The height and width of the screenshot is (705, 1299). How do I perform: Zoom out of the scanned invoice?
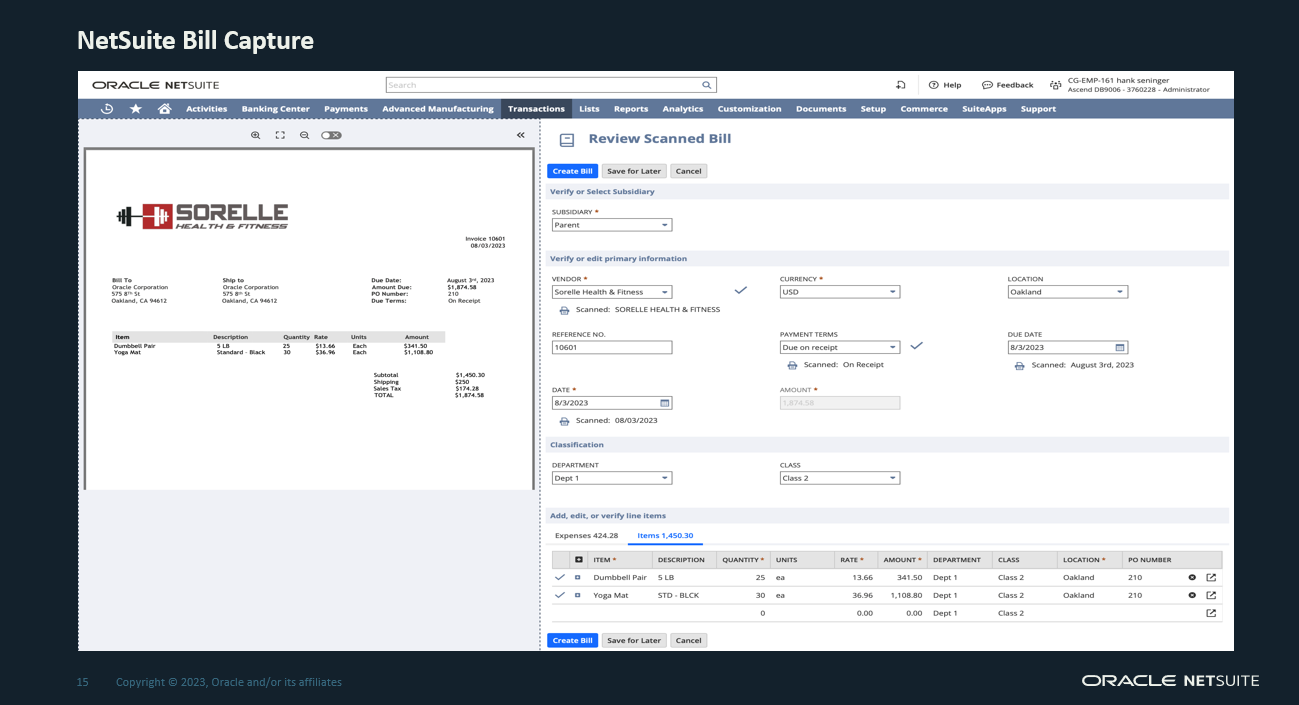[x=304, y=134]
